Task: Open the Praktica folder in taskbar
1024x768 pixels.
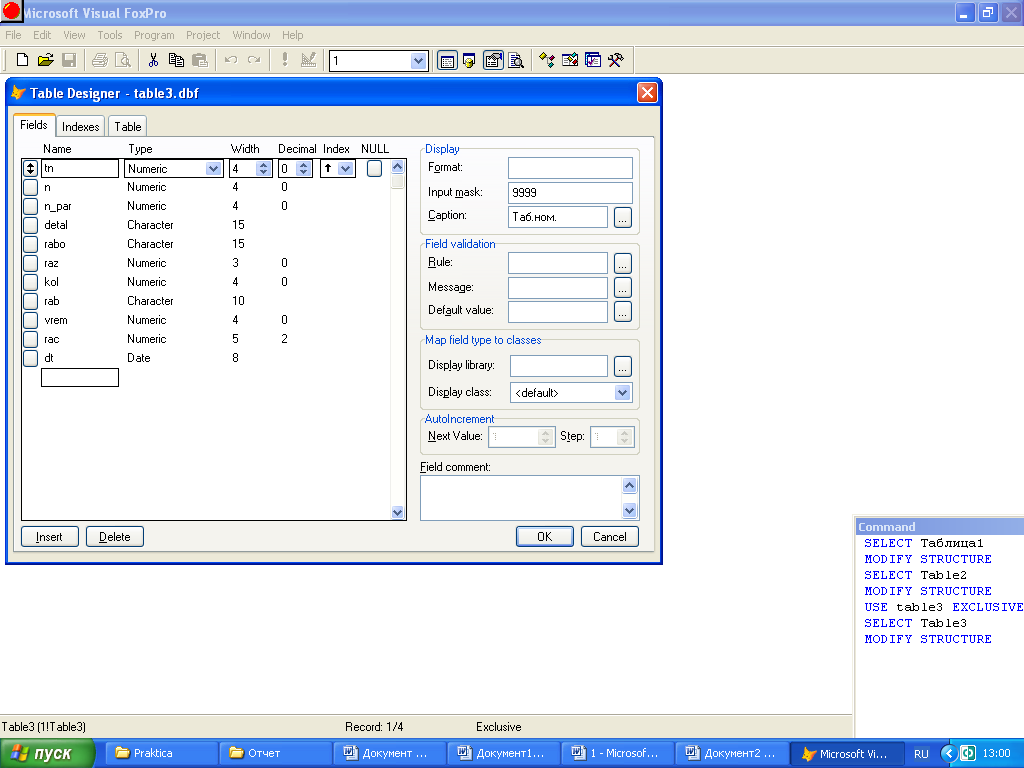Action: click(161, 753)
